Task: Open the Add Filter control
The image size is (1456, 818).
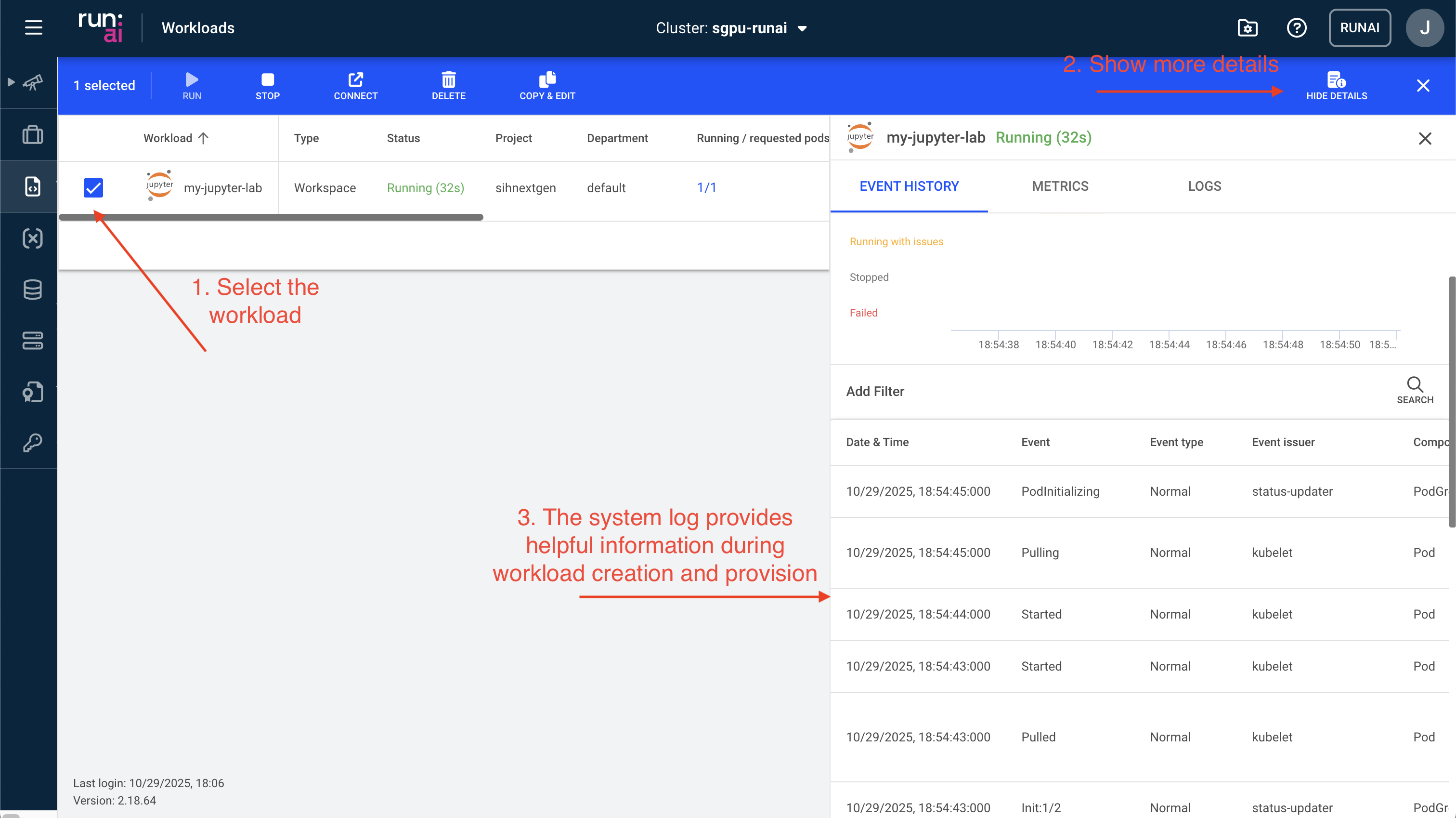Action: [875, 392]
